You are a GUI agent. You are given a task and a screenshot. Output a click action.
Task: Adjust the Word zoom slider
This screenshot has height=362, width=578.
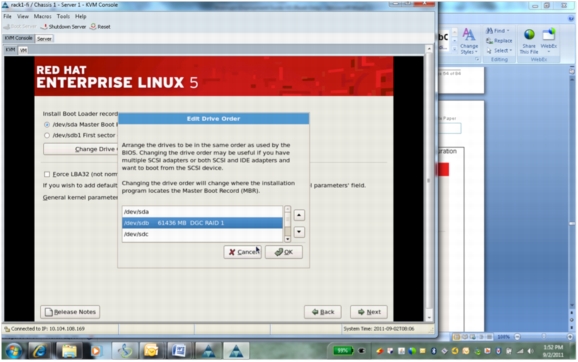coord(544,337)
